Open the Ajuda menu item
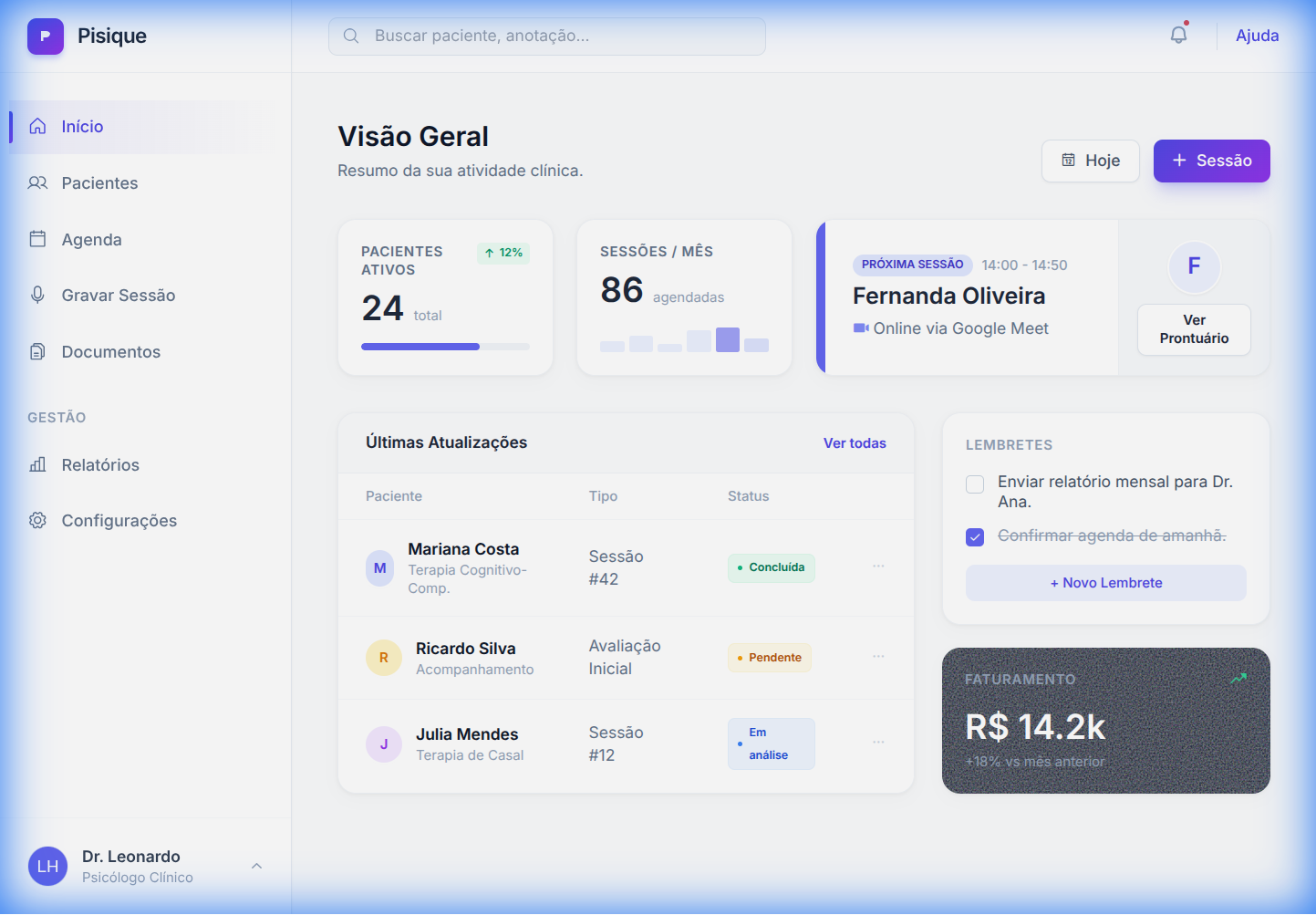 (x=1257, y=36)
